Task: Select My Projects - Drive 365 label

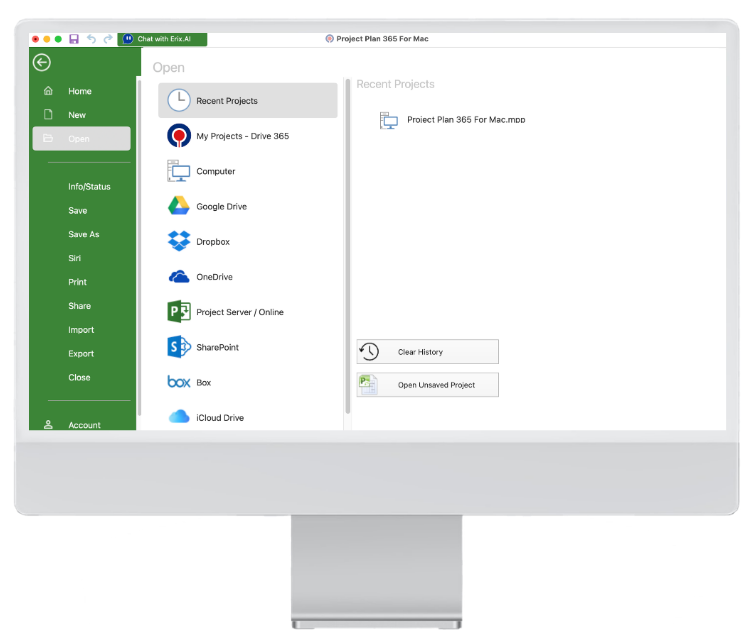Action: click(243, 136)
